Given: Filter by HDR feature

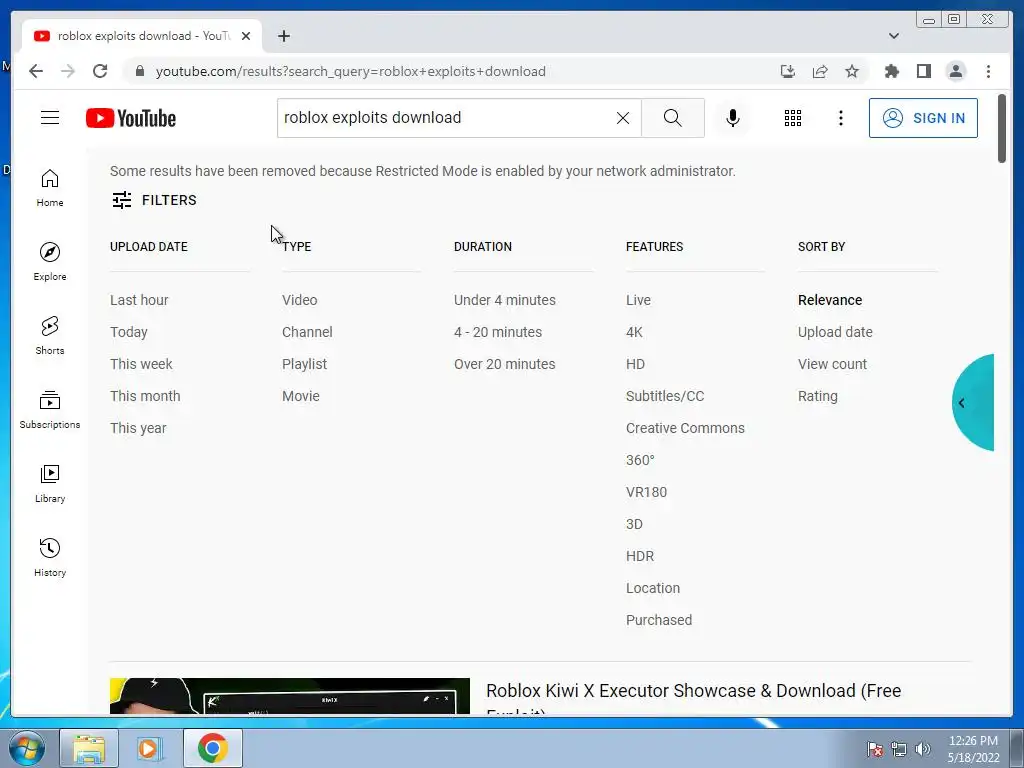Looking at the screenshot, I should [x=639, y=556].
